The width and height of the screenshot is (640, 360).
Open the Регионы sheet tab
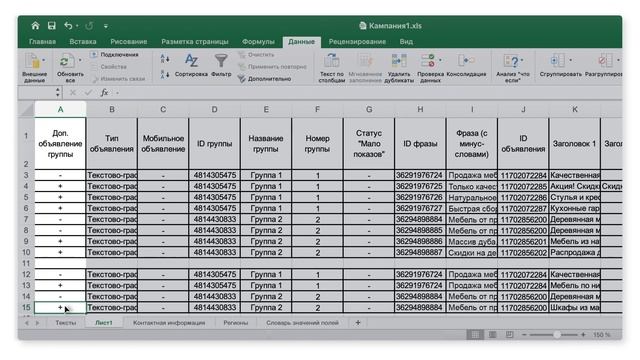[236, 322]
